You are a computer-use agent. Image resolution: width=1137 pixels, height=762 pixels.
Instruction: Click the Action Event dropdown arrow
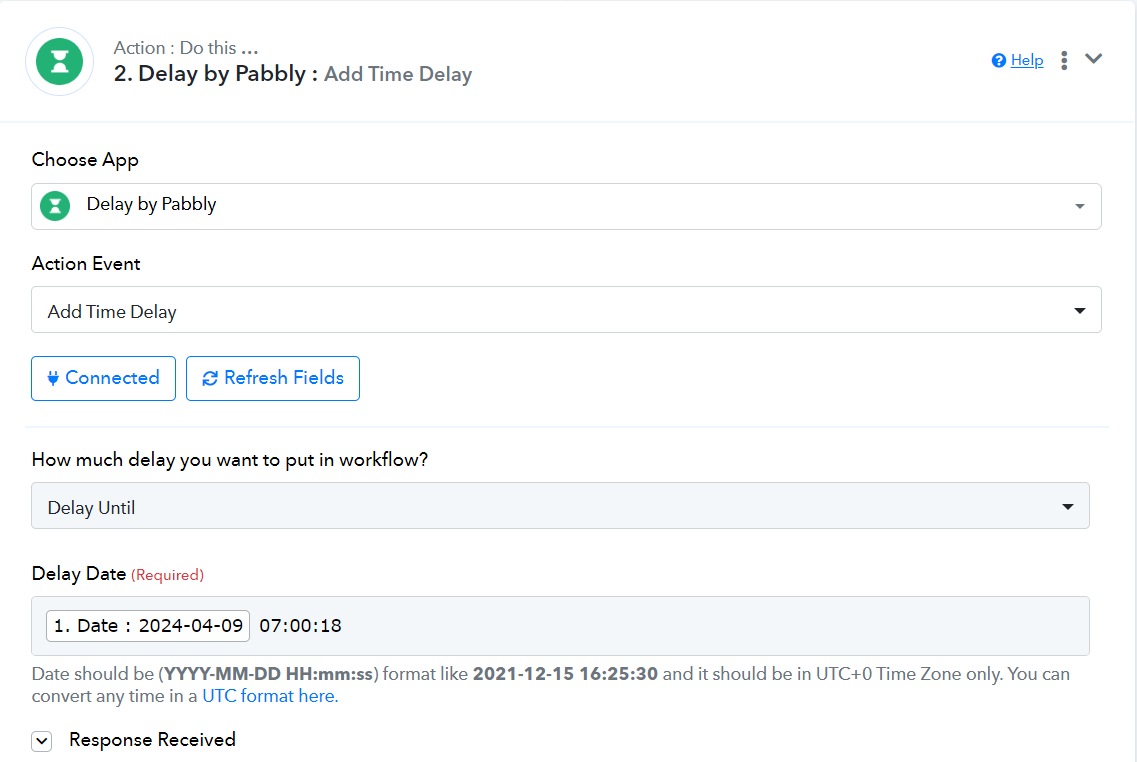click(x=1080, y=310)
